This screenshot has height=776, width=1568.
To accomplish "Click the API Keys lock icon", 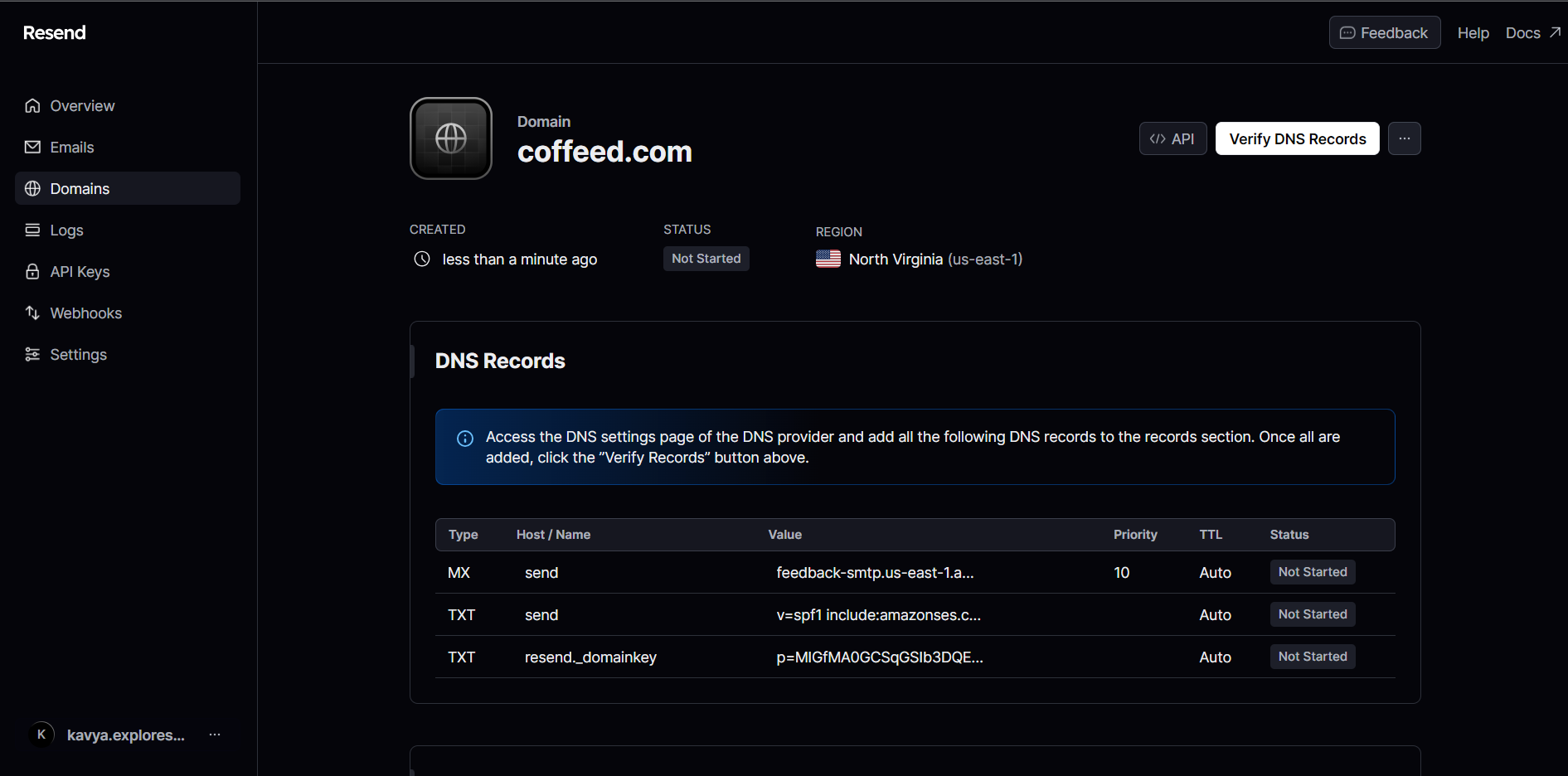I will coord(32,271).
